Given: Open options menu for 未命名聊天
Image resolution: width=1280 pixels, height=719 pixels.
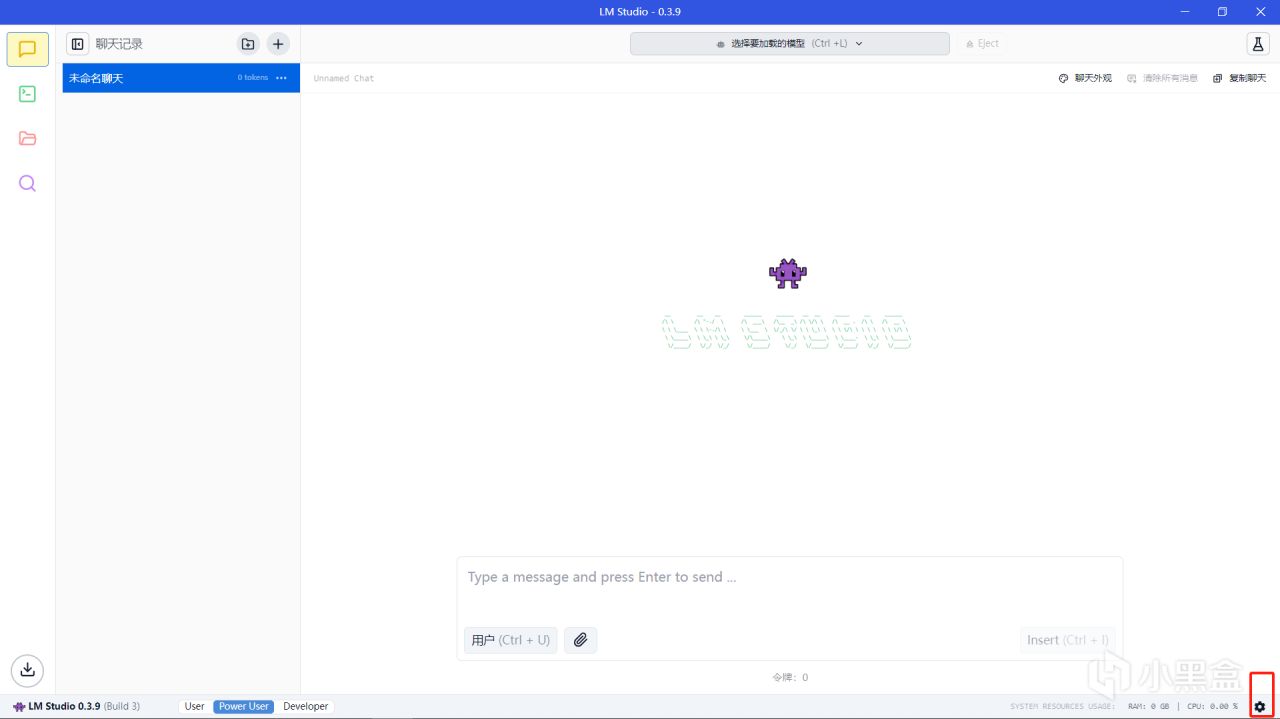Looking at the screenshot, I should [x=282, y=78].
